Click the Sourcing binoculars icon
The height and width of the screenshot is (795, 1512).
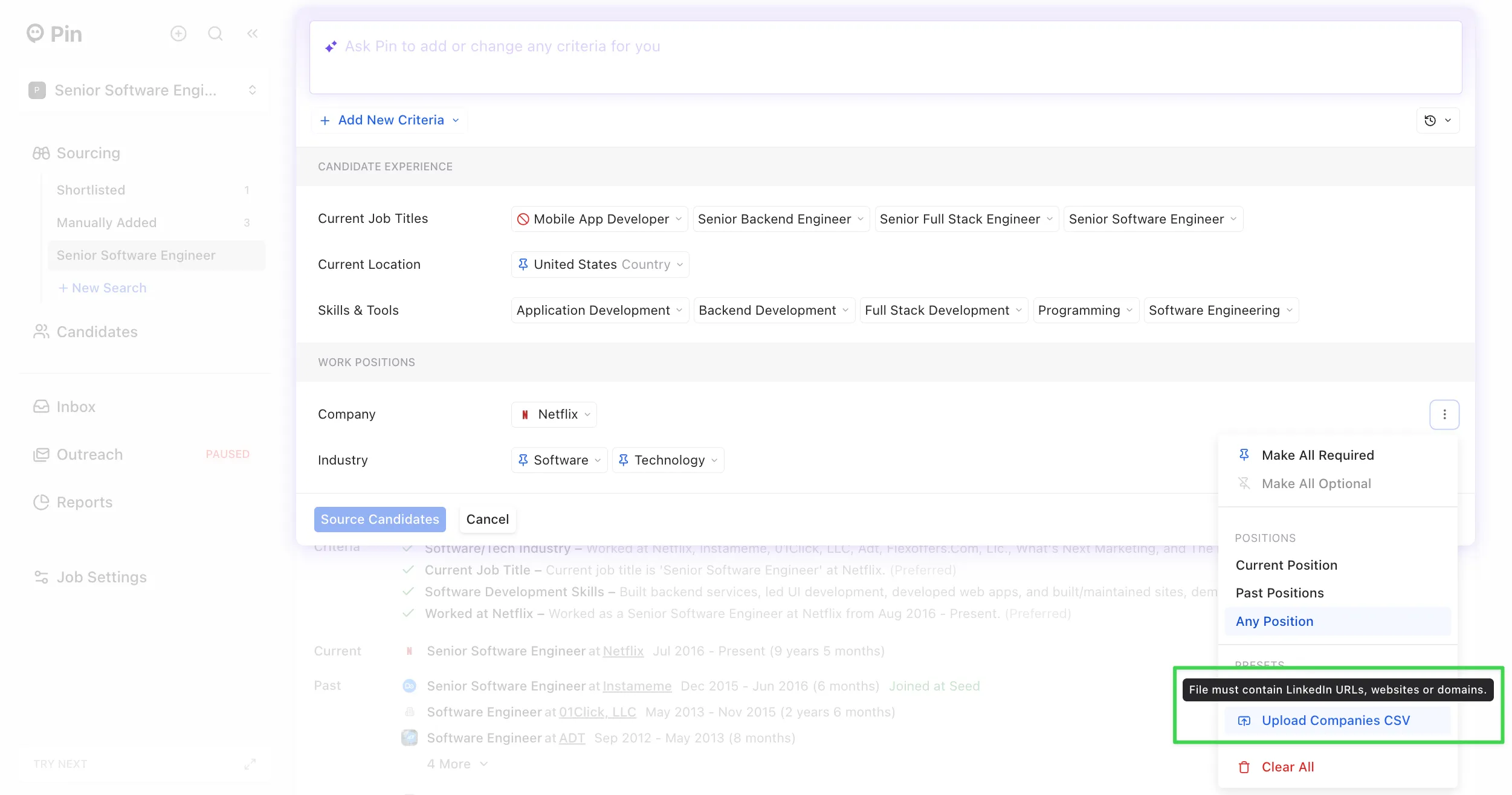point(41,153)
